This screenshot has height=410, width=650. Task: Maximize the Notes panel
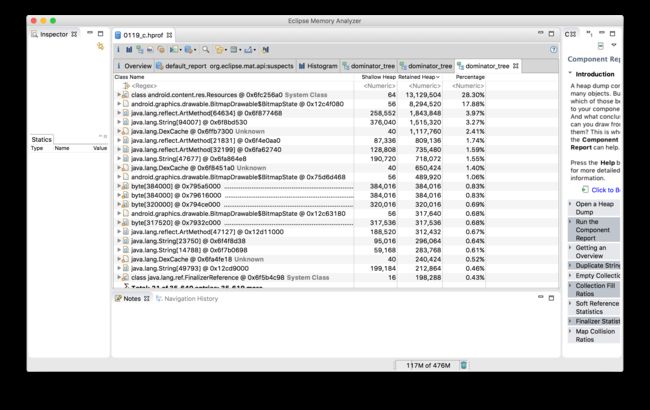(x=551, y=298)
